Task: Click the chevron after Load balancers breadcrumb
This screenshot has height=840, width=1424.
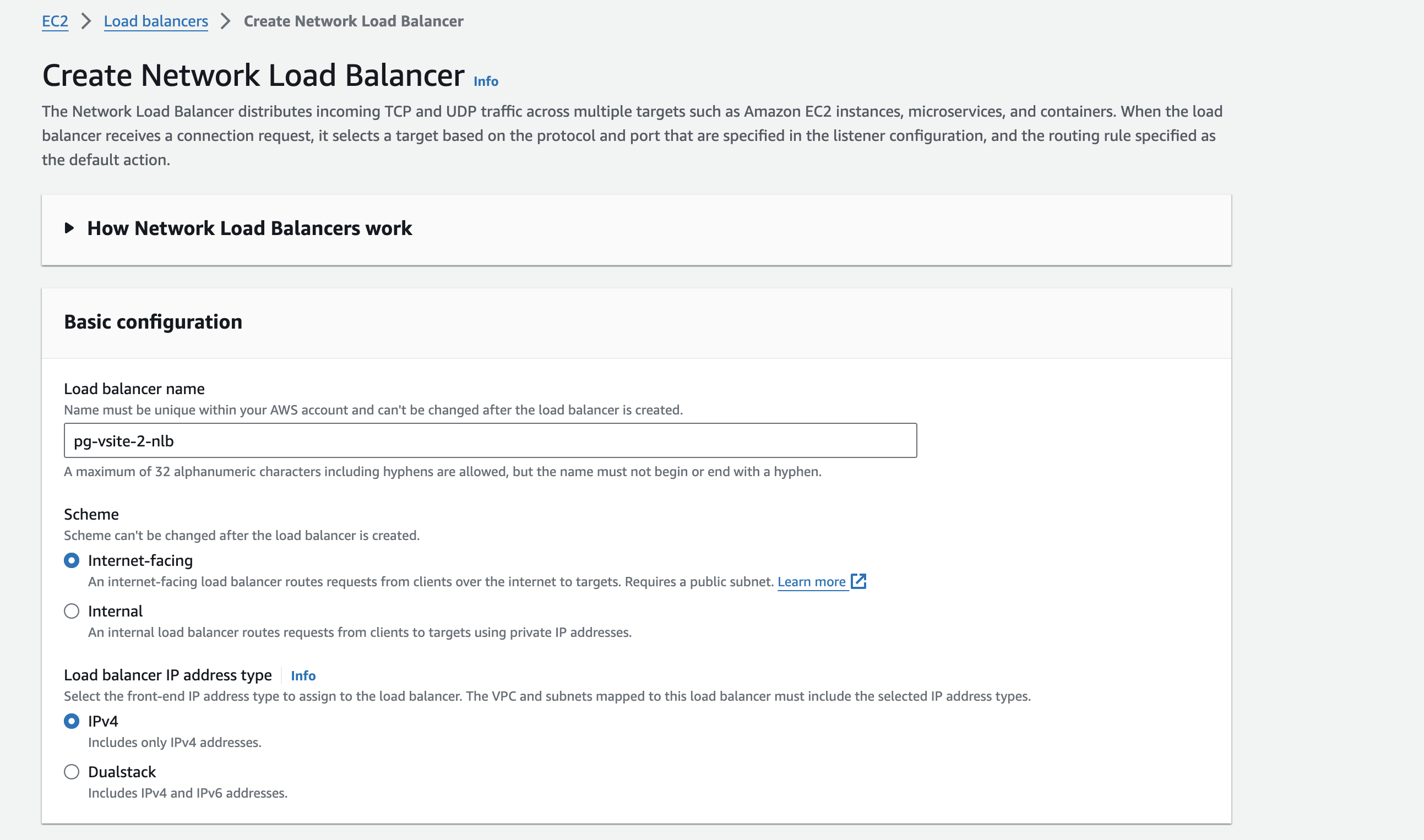Action: tap(225, 21)
